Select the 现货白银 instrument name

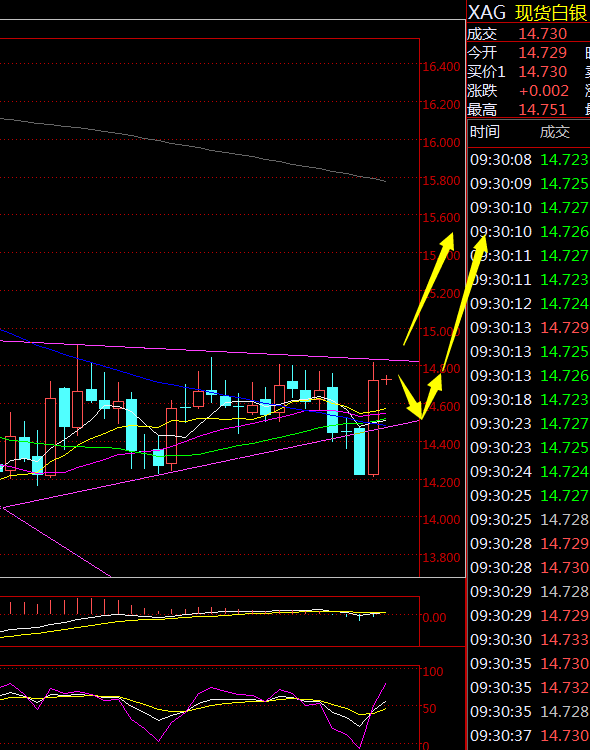551,13
